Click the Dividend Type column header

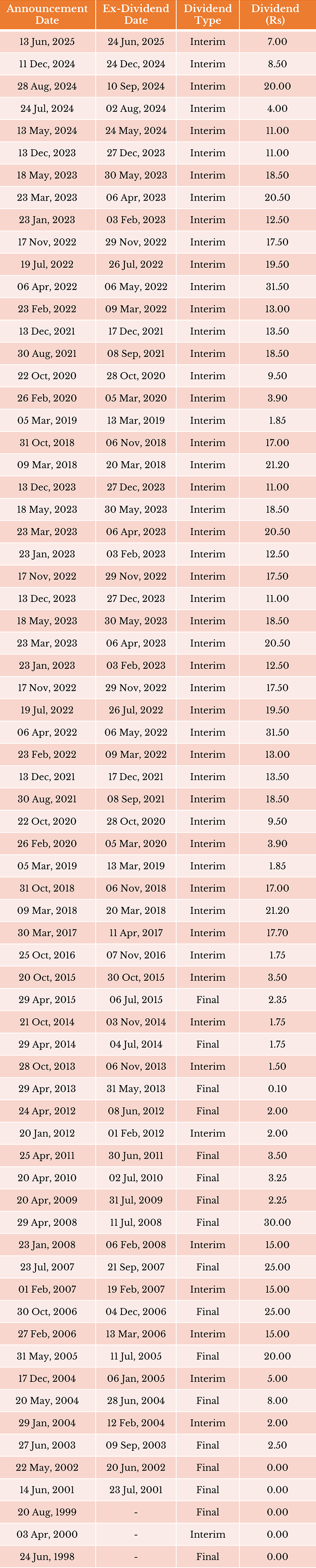[x=208, y=15]
